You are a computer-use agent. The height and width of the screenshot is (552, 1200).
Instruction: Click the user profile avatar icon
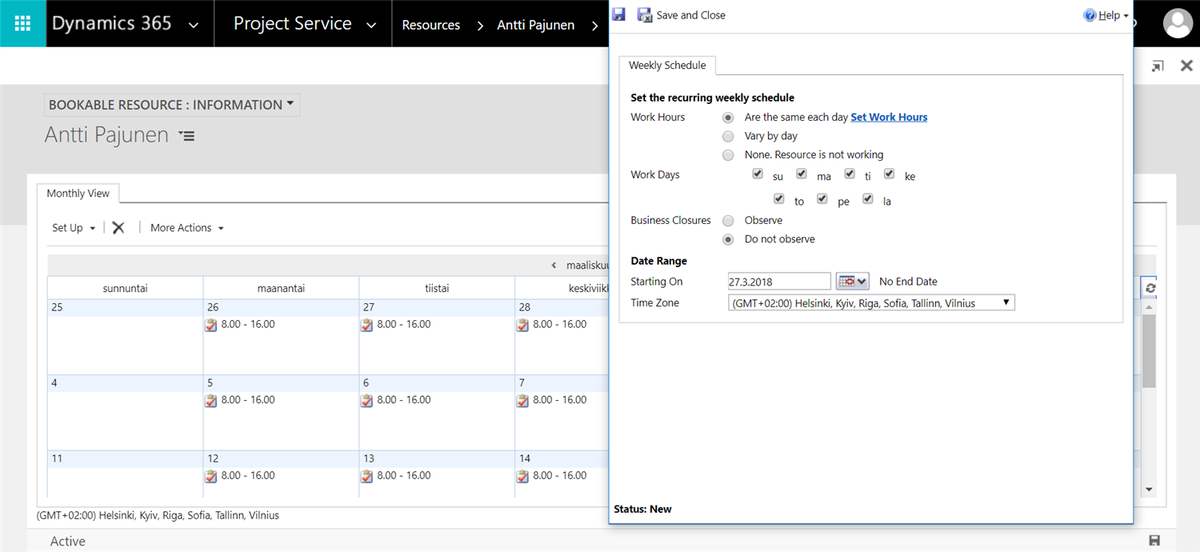[1178, 23]
